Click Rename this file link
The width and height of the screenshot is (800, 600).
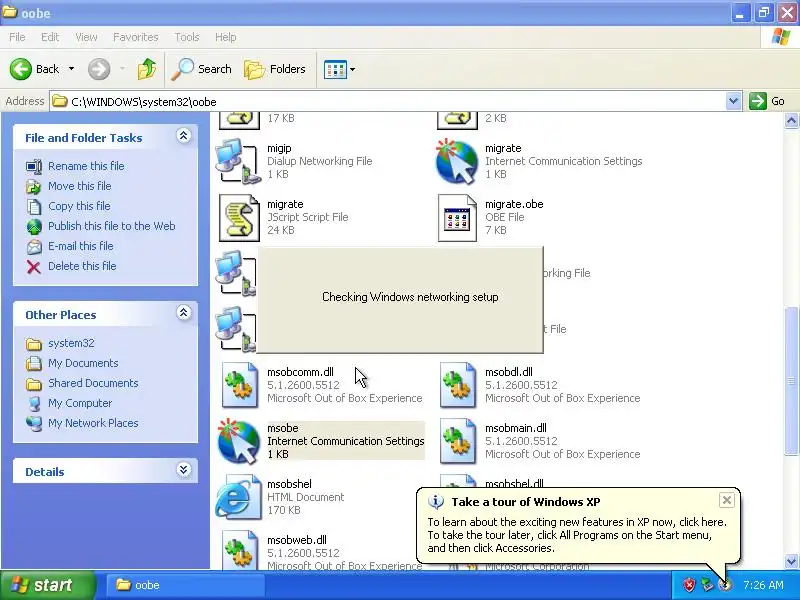click(x=86, y=166)
